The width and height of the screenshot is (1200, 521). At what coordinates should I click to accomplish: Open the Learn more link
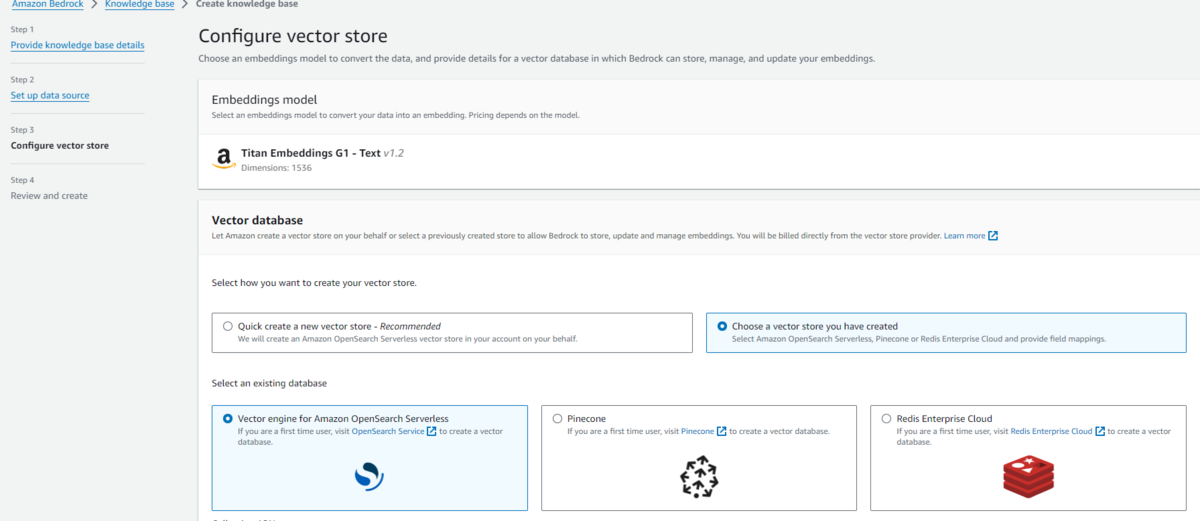click(964, 236)
